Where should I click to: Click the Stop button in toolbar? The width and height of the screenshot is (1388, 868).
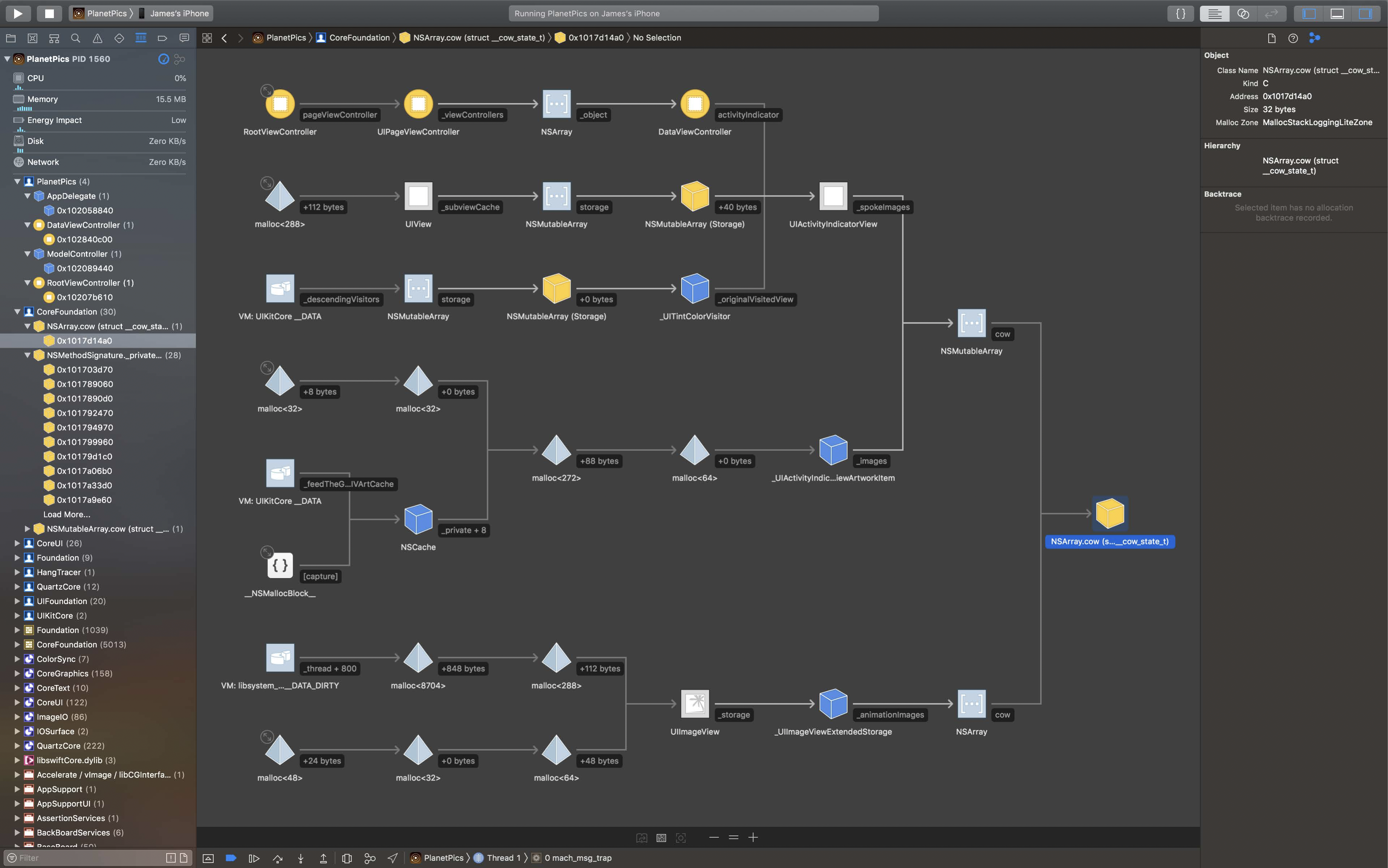point(50,13)
